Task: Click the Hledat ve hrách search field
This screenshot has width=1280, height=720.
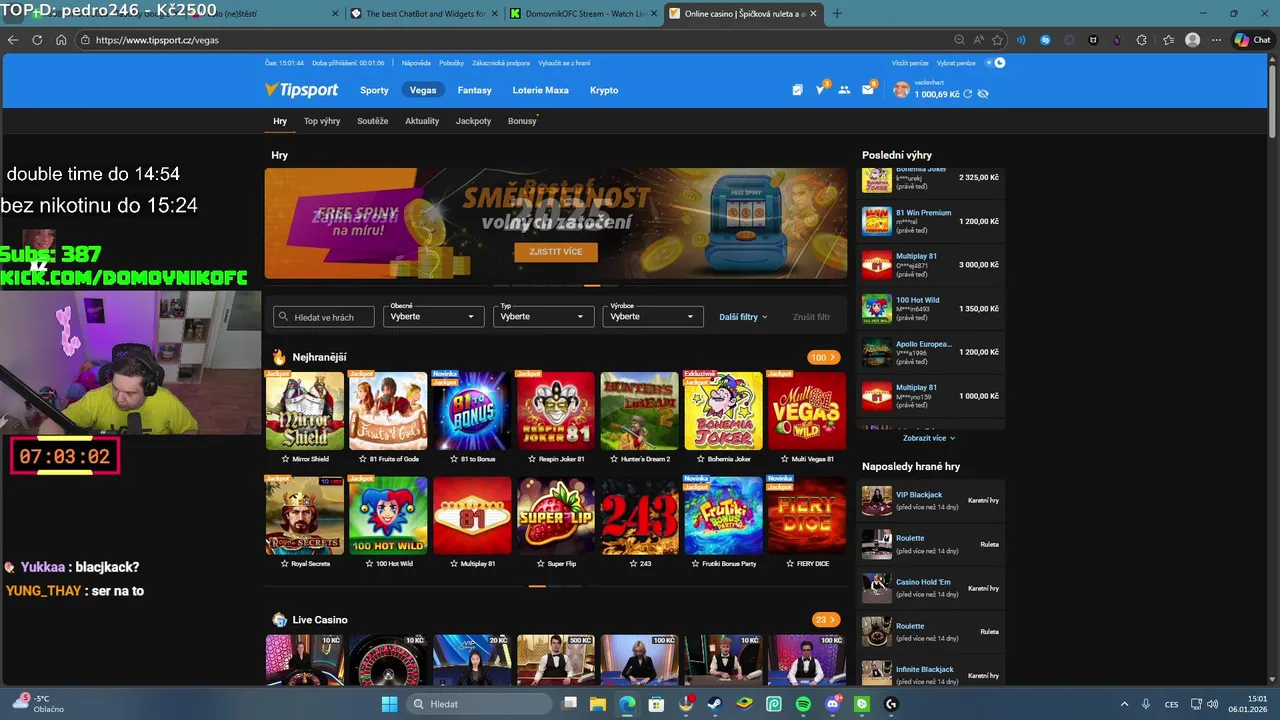Action: (324, 317)
